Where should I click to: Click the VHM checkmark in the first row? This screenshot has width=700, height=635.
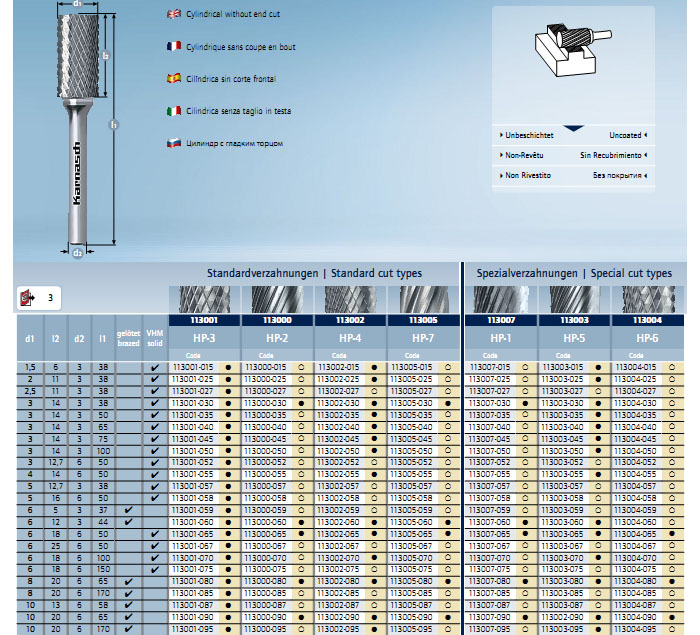click(154, 367)
